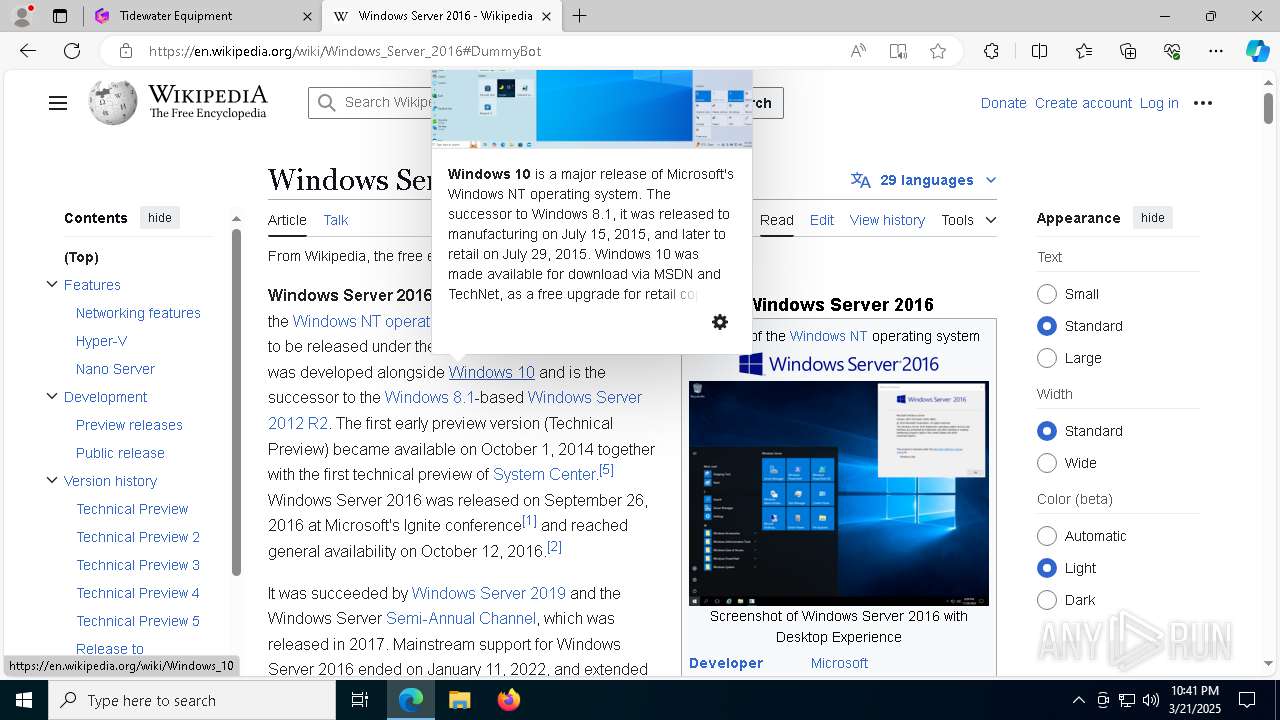Image resolution: width=1280 pixels, height=720 pixels.
Task: Open File Explorer from the taskbar
Action: click(459, 700)
